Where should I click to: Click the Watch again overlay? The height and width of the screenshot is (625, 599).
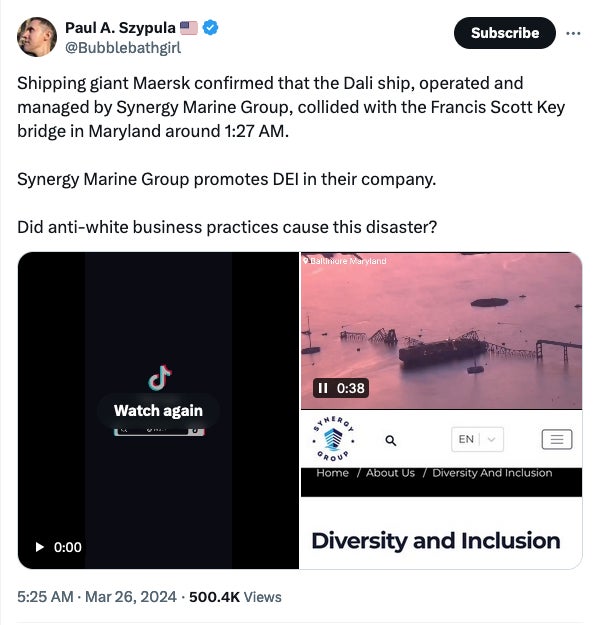[x=158, y=411]
